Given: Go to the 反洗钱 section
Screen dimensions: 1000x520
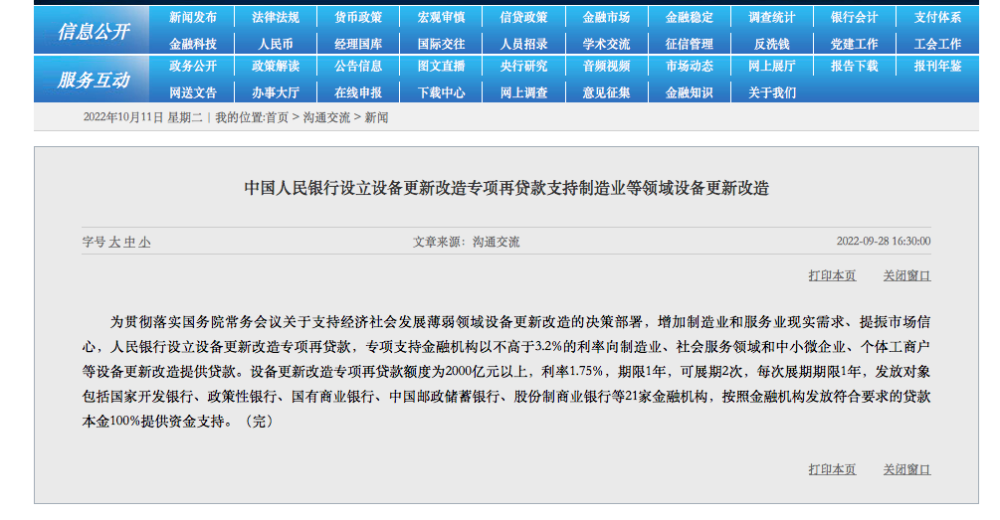Looking at the screenshot, I should coord(772,44).
